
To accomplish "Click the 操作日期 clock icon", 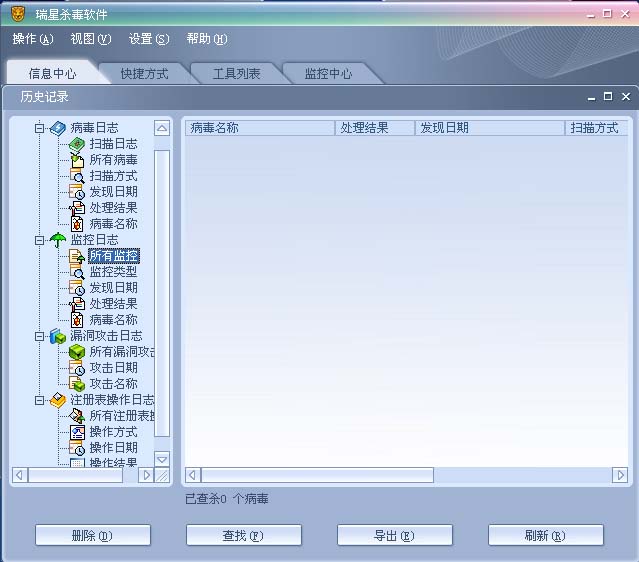I will coord(77,448).
